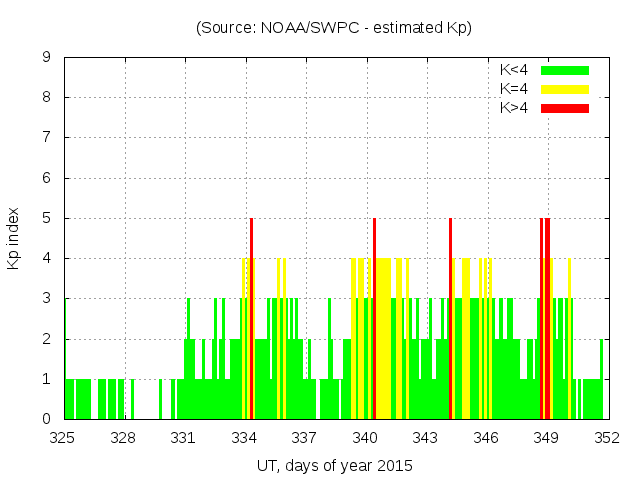Select the "K<4" legend label text
This screenshot has width=640, height=480.
coord(514,70)
